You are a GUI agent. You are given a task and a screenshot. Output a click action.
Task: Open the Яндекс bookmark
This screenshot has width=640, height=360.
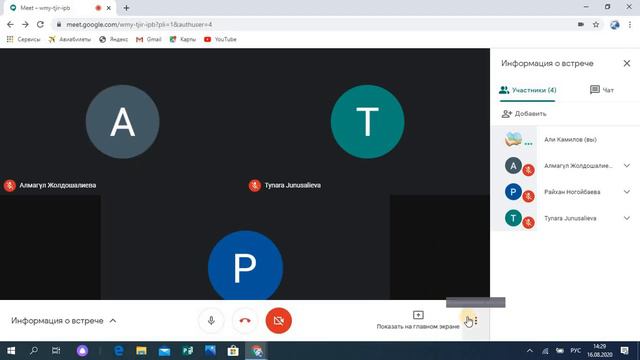113,40
